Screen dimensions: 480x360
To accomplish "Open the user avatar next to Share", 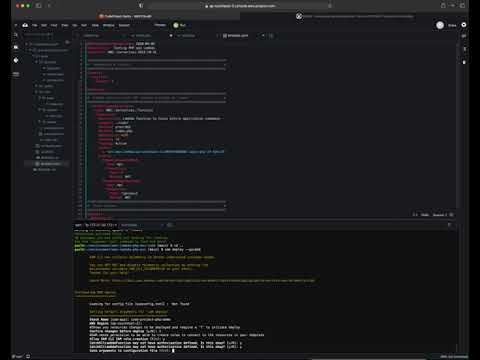I will (440, 25).
